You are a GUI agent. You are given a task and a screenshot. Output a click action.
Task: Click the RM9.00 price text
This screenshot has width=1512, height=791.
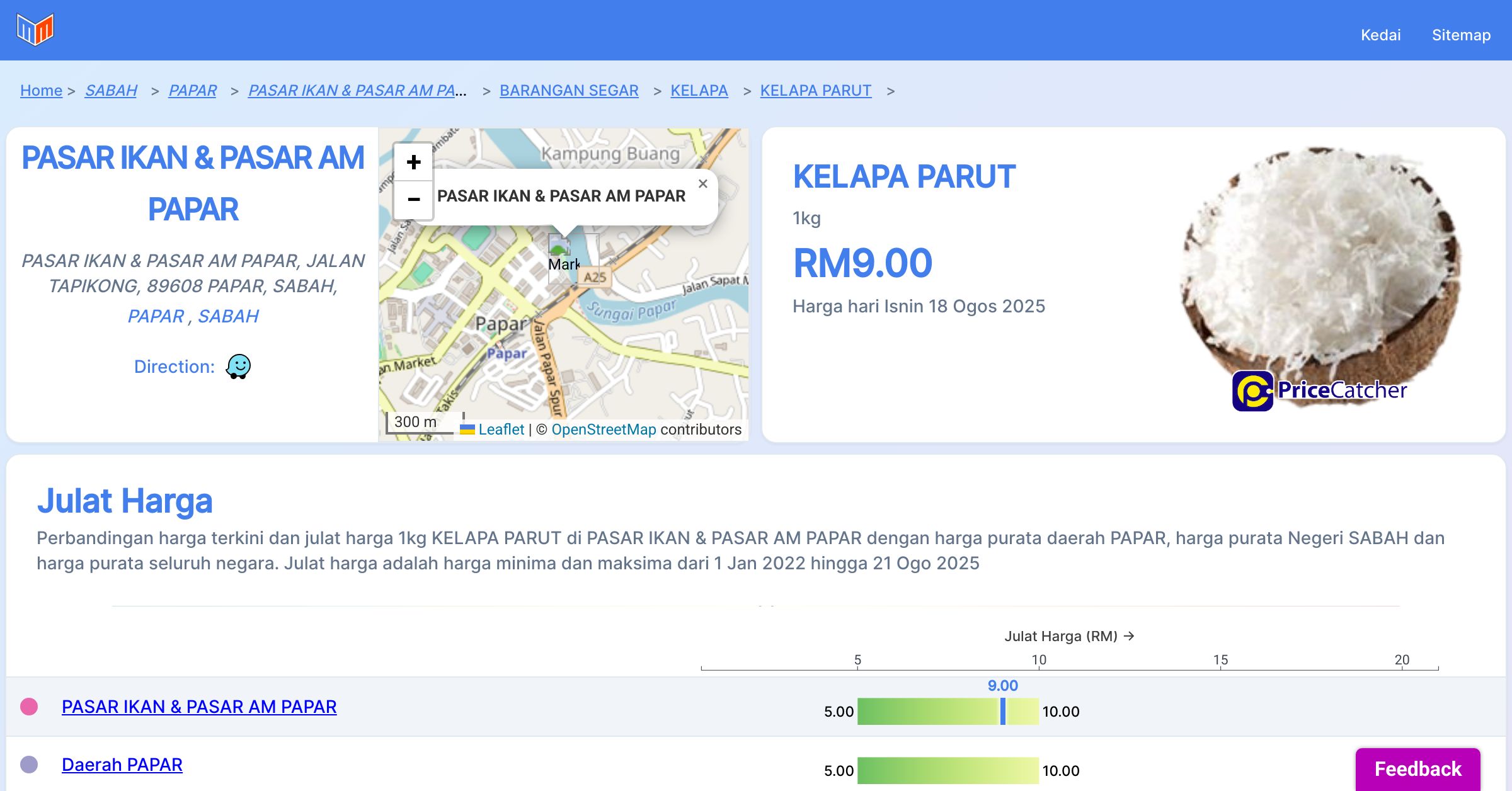tap(862, 263)
